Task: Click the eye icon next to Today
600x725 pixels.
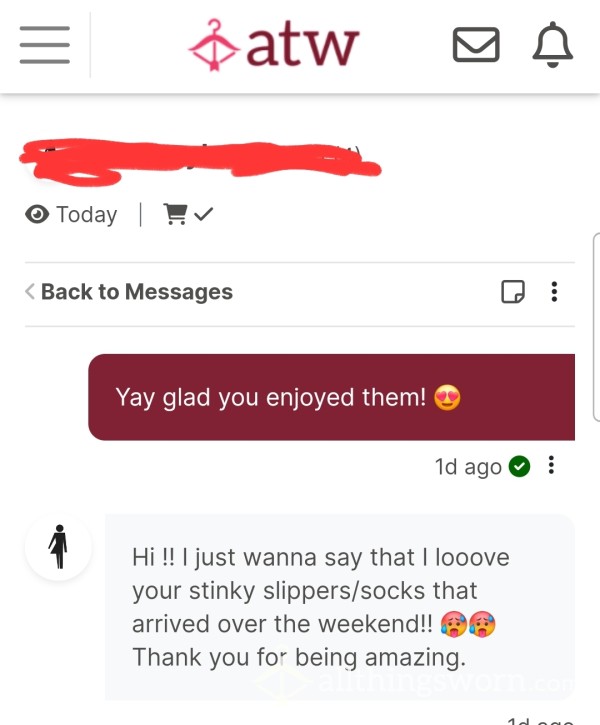Action: pyautogui.click(x=37, y=215)
